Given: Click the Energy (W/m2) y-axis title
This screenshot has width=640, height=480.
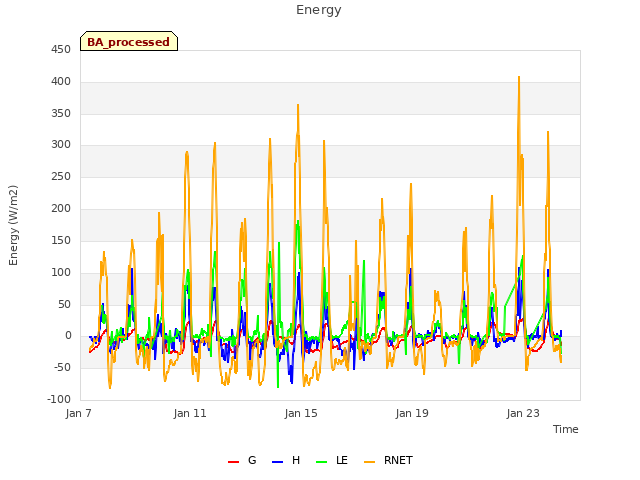Looking at the screenshot, I should pyautogui.click(x=13, y=225).
